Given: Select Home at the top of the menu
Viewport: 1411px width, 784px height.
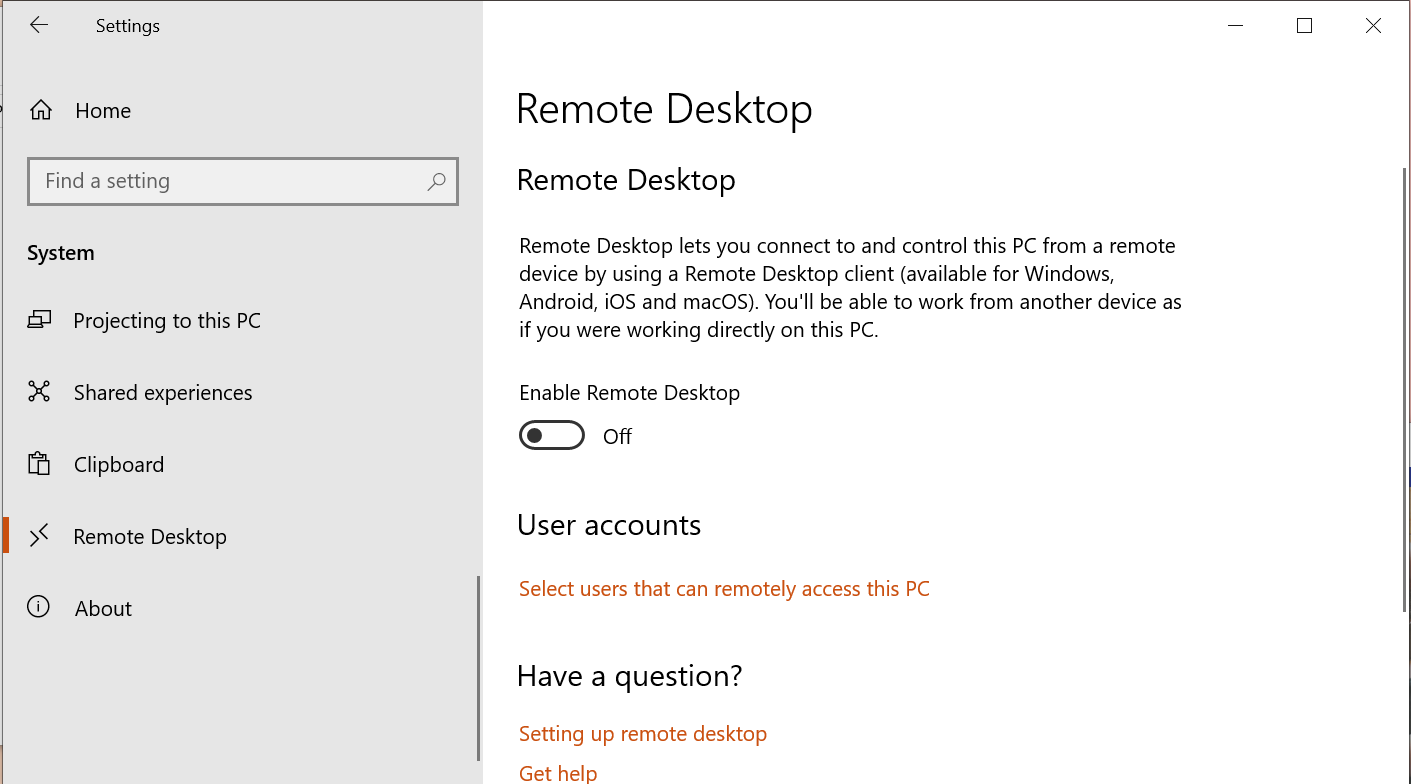Looking at the screenshot, I should tap(102, 110).
